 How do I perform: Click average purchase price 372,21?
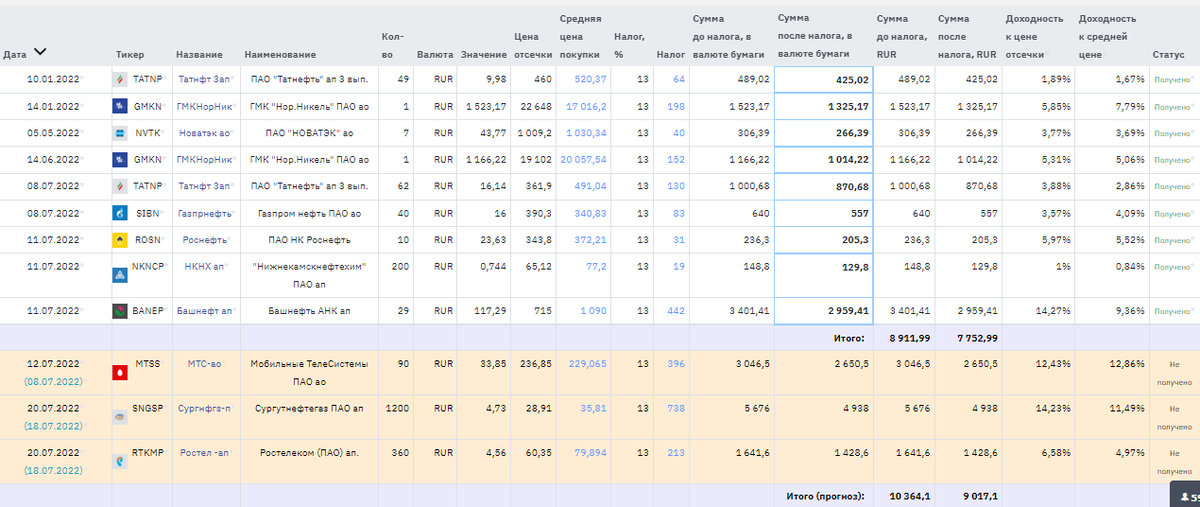(x=590, y=240)
